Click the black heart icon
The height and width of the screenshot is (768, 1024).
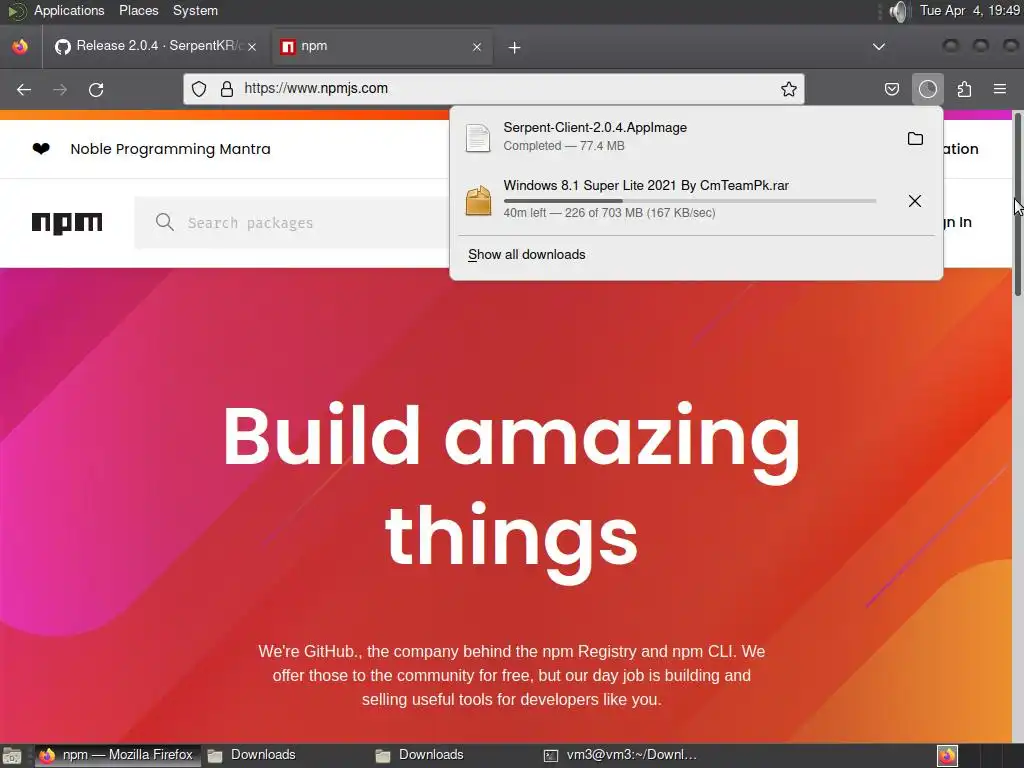[41, 149]
